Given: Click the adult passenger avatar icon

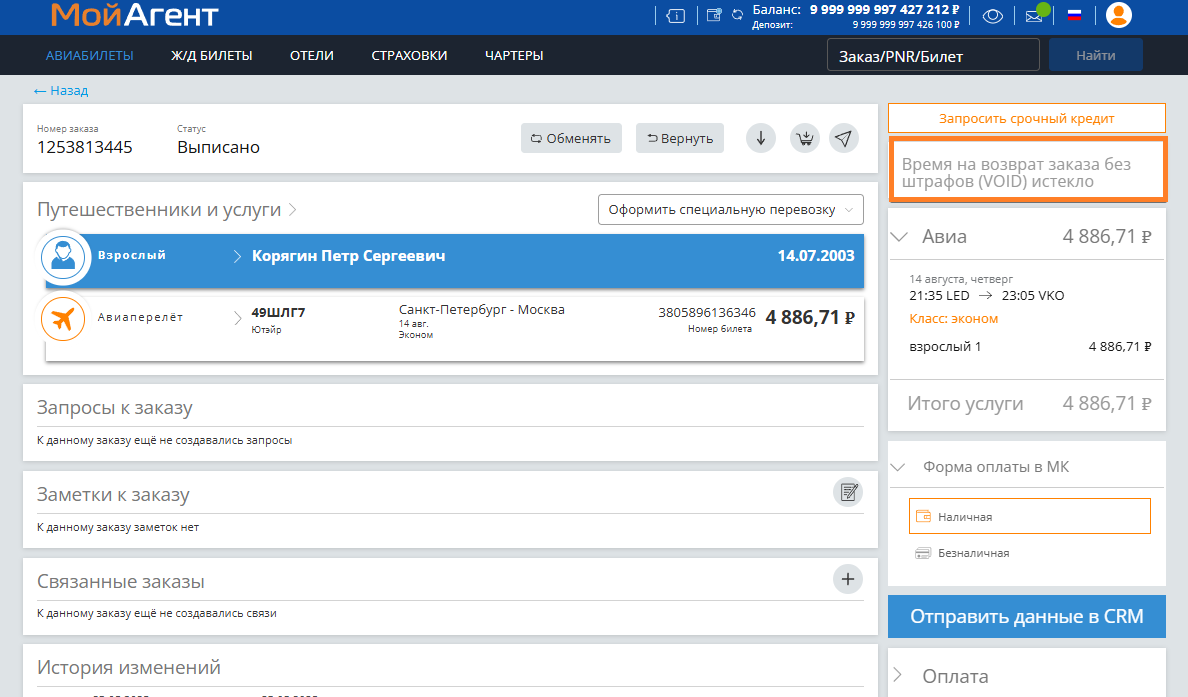Looking at the screenshot, I should (x=63, y=257).
